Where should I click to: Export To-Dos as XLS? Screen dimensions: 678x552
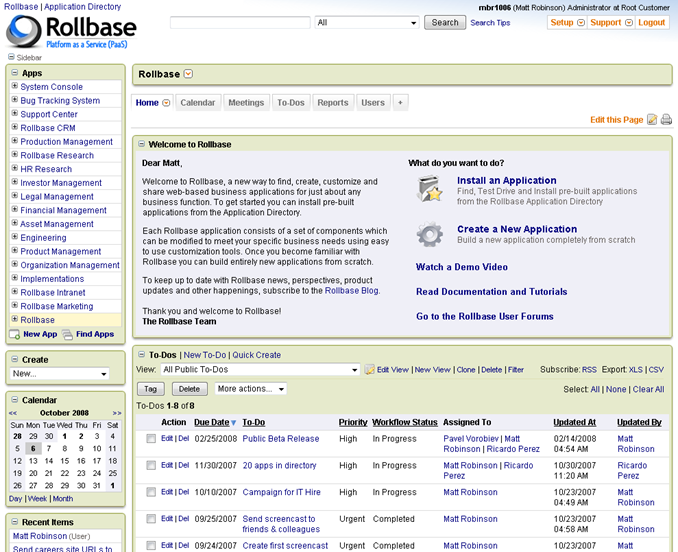tap(636, 370)
